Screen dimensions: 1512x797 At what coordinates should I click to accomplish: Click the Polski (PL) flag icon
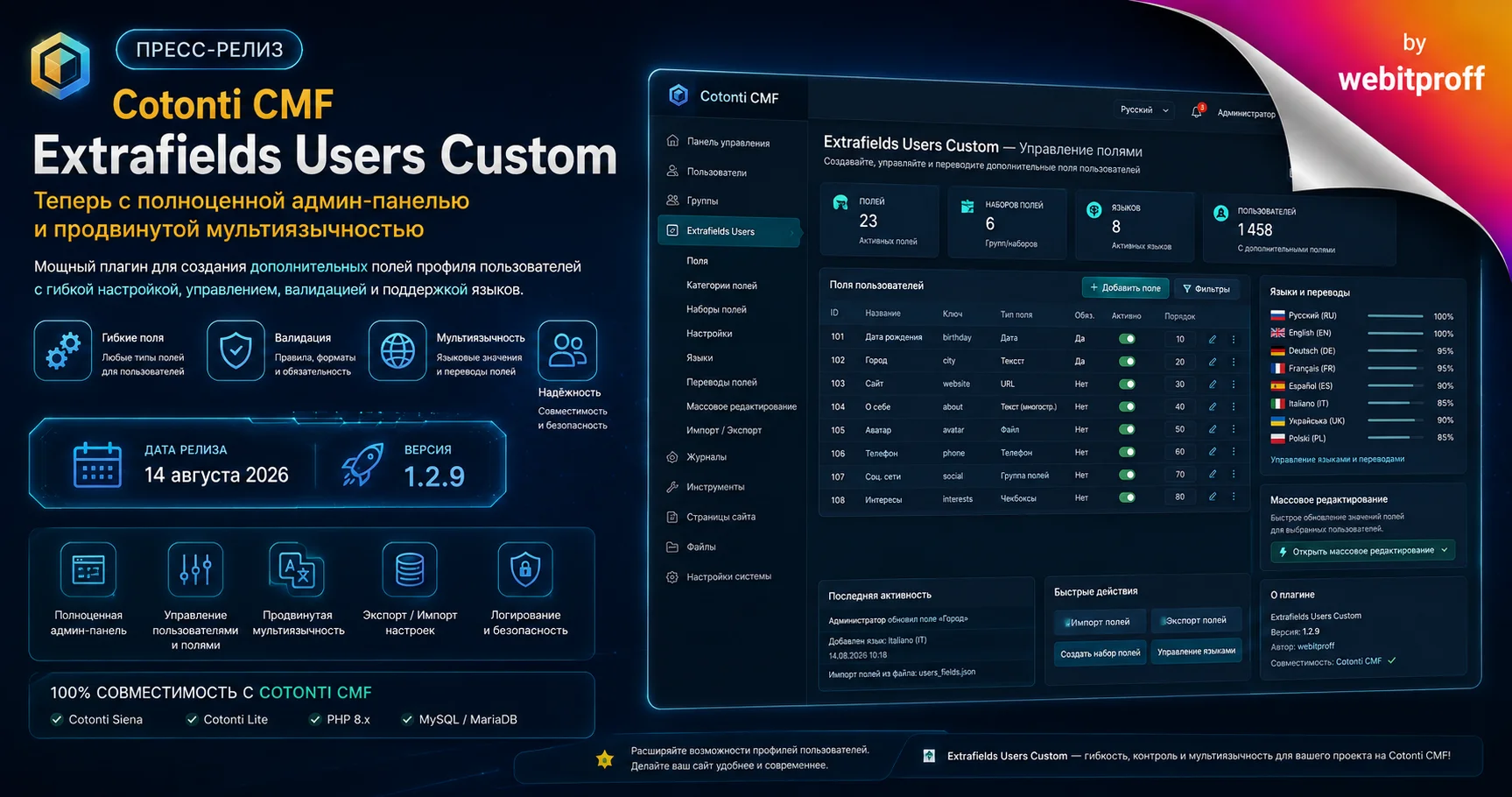[x=1277, y=438]
